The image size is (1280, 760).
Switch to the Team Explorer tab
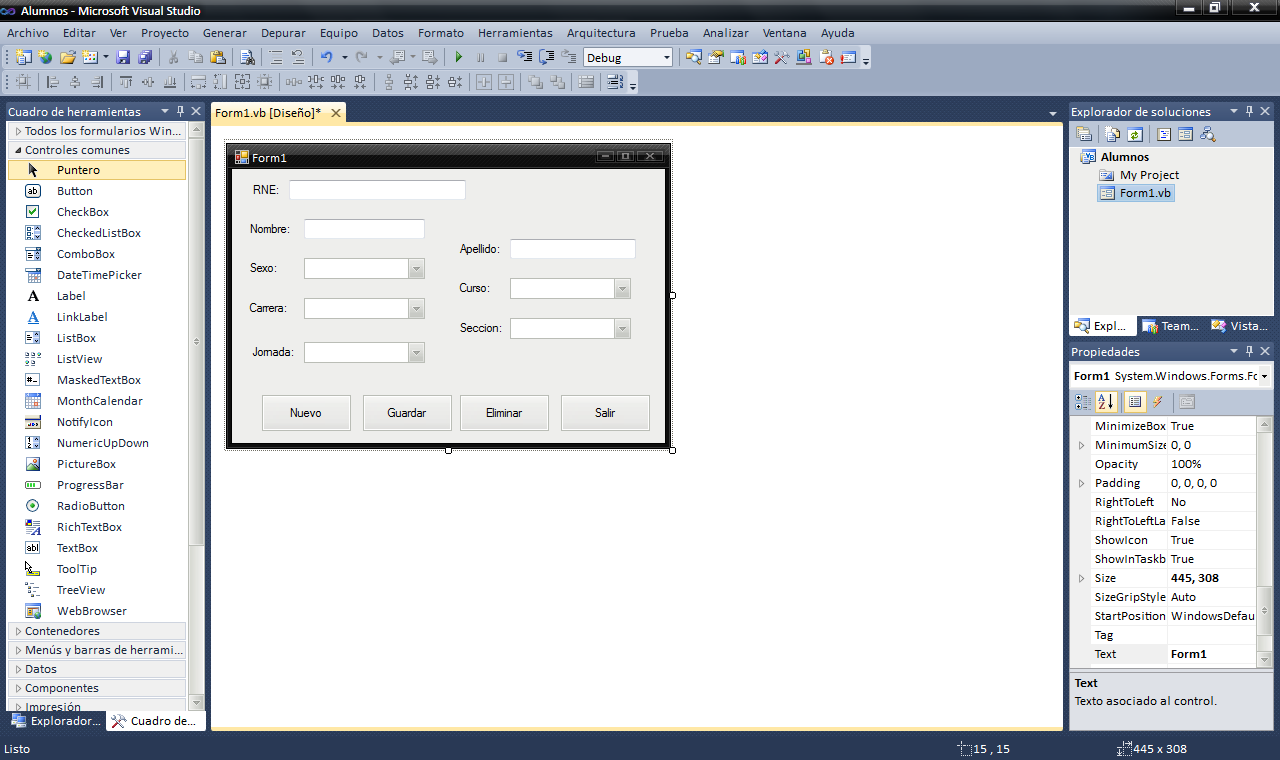(x=1170, y=325)
